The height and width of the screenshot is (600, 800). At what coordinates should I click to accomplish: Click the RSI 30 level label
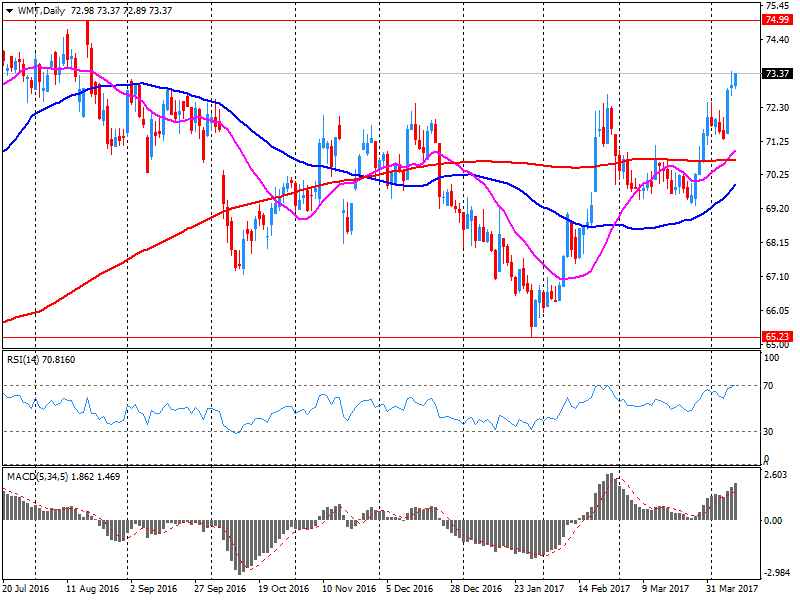point(768,432)
